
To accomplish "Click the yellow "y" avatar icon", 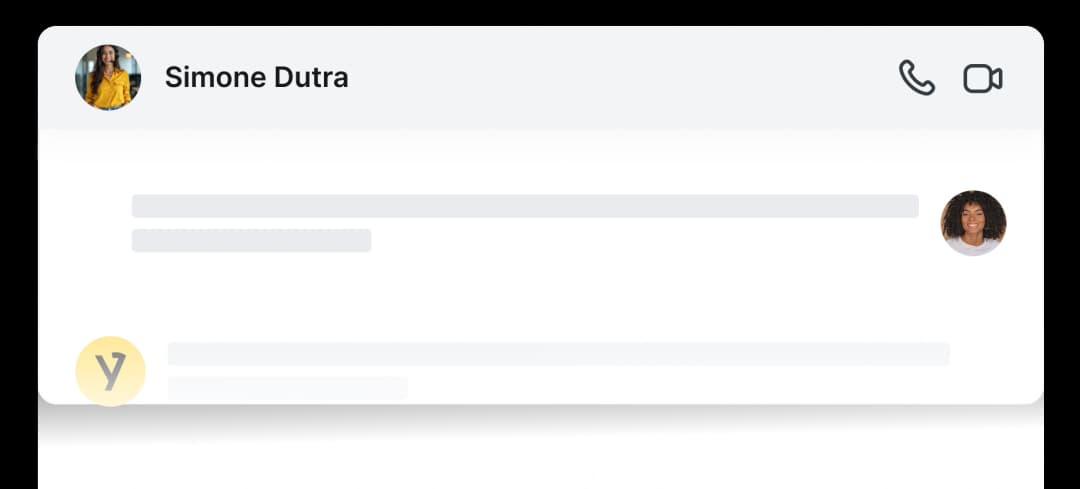I will (x=111, y=371).
